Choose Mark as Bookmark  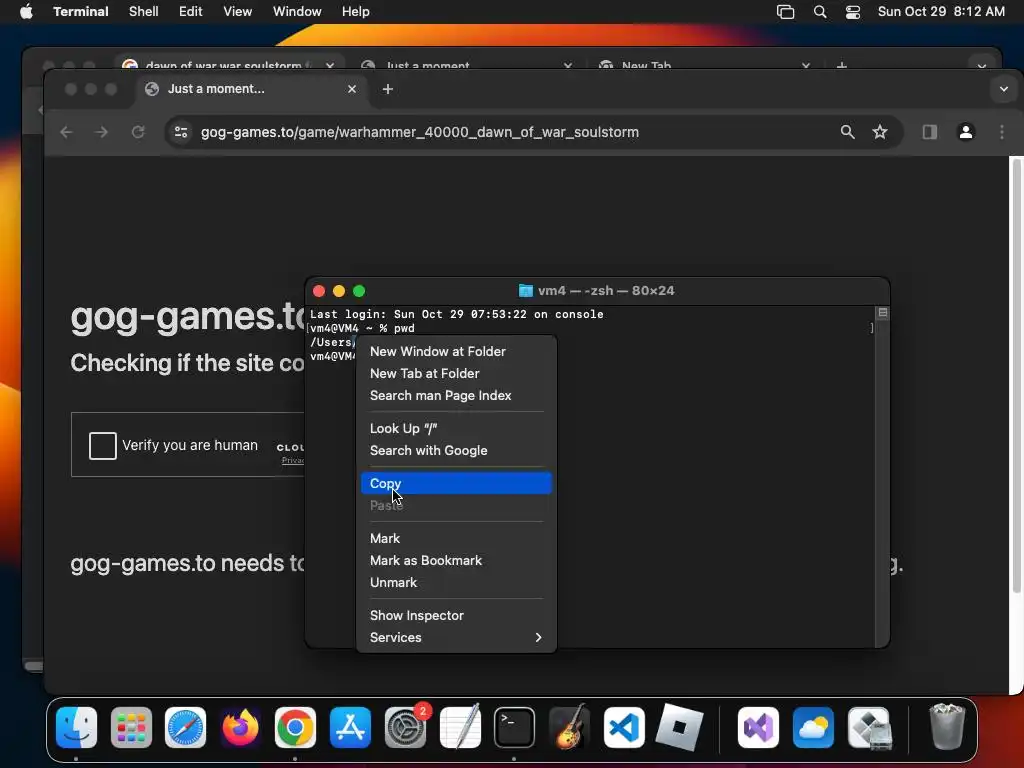coord(456,560)
